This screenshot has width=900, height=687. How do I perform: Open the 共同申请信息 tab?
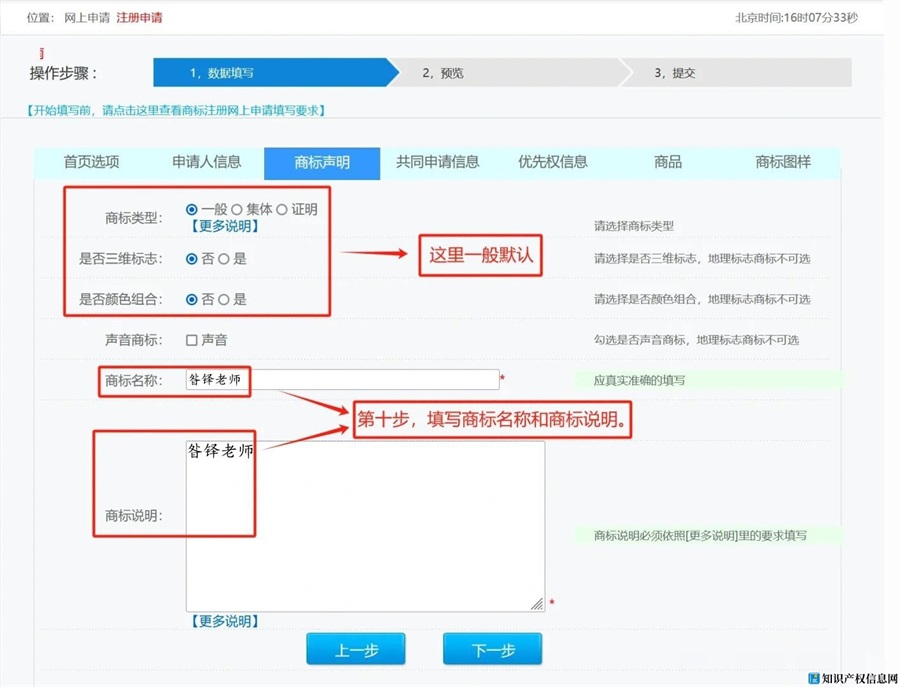pos(437,162)
